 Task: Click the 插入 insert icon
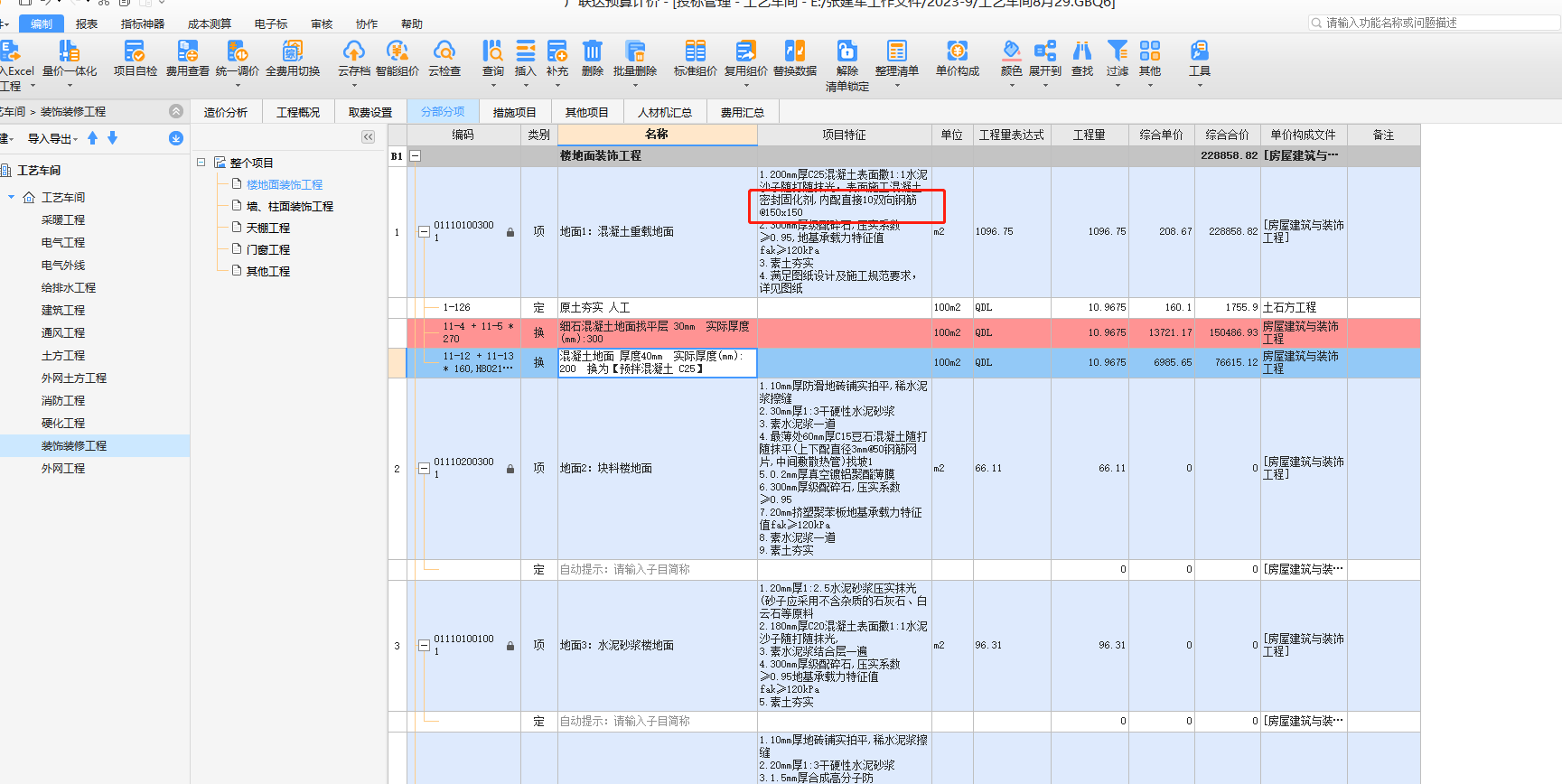tap(525, 51)
